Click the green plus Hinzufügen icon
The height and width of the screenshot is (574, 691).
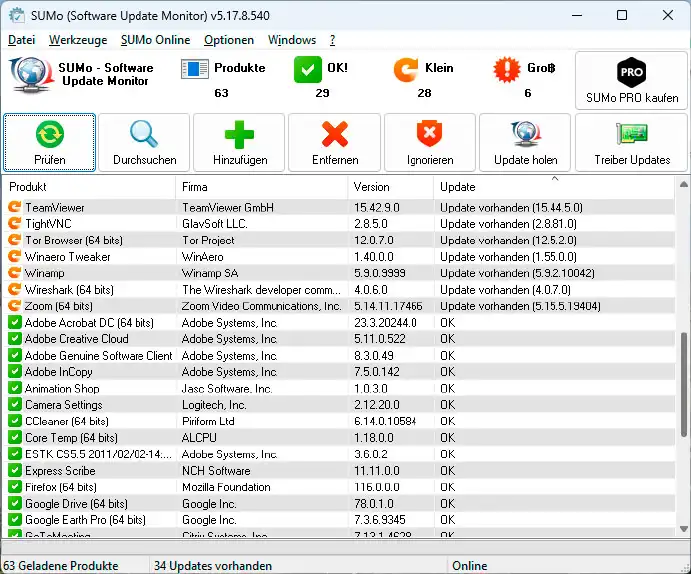[x=239, y=135]
